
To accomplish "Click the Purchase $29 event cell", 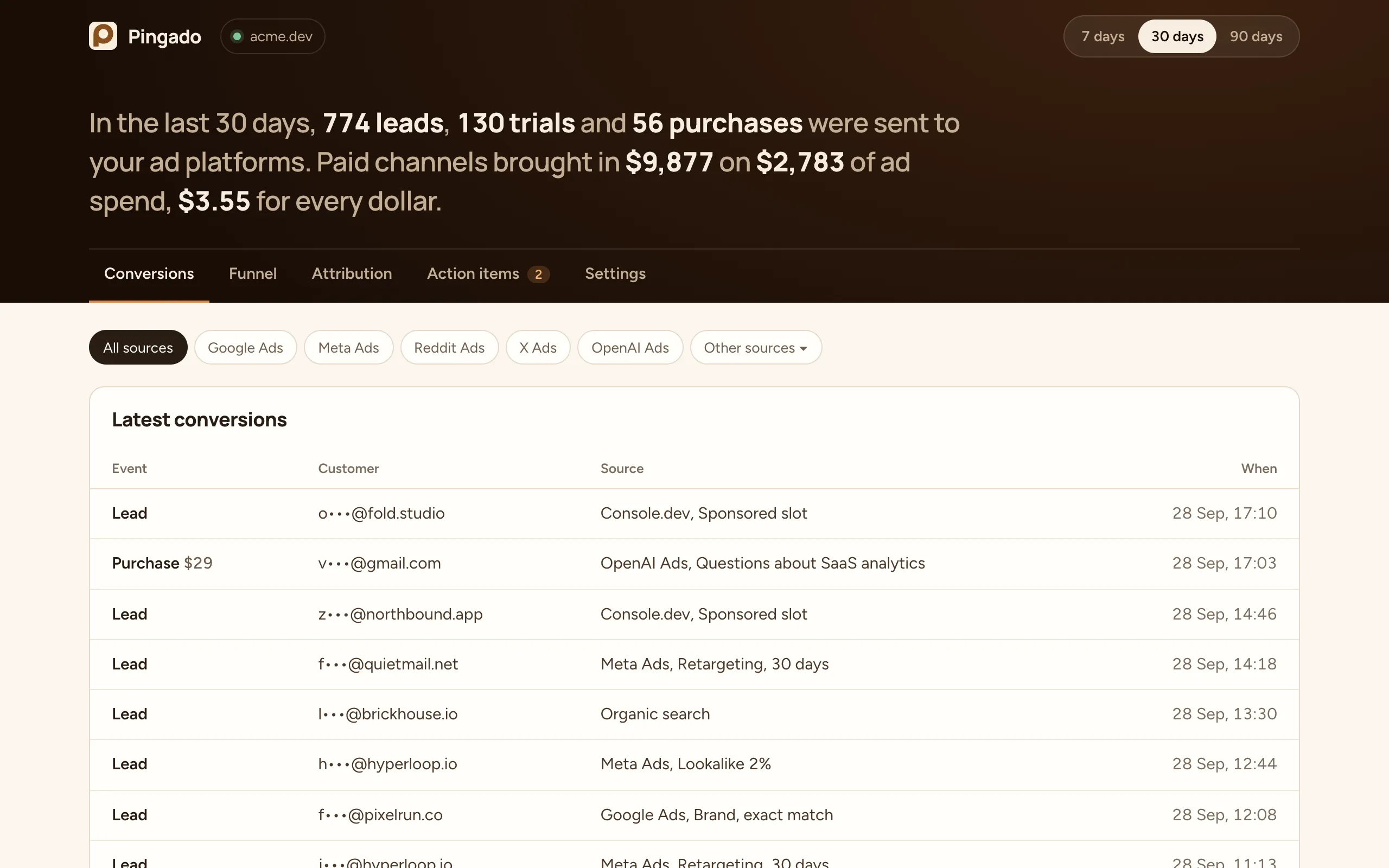I will 162,563.
